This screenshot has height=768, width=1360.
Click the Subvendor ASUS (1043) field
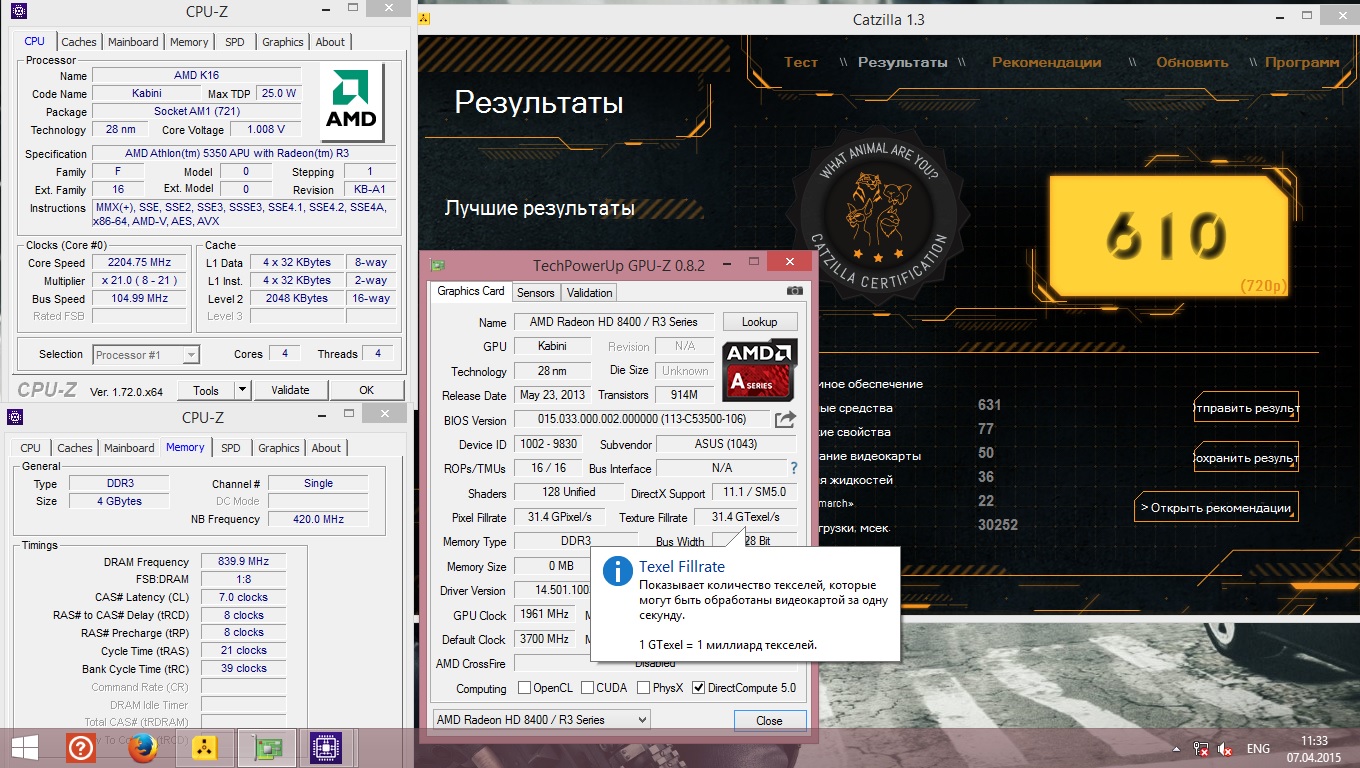(x=726, y=444)
